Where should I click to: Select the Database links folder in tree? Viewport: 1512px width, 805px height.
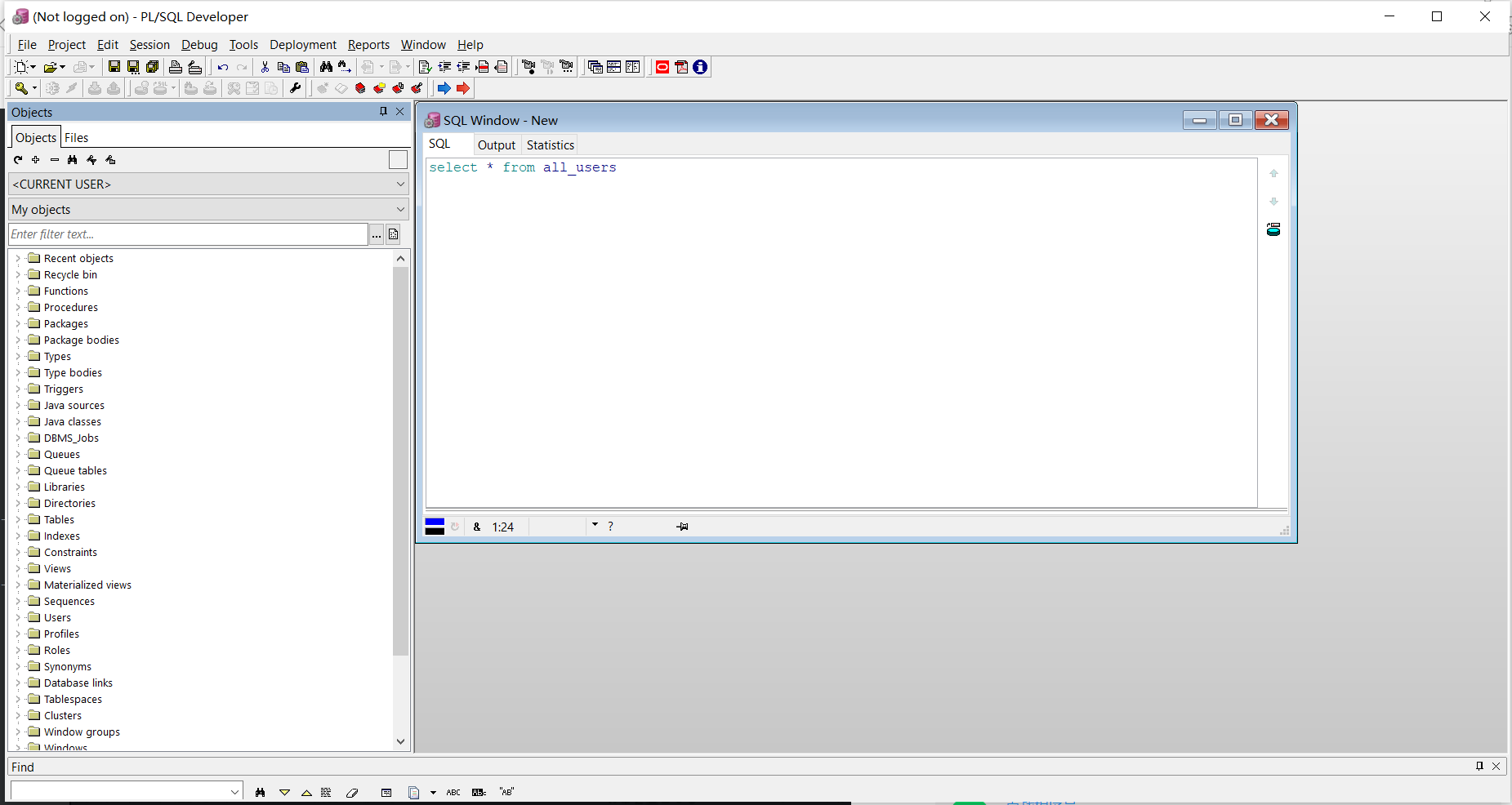click(x=78, y=683)
